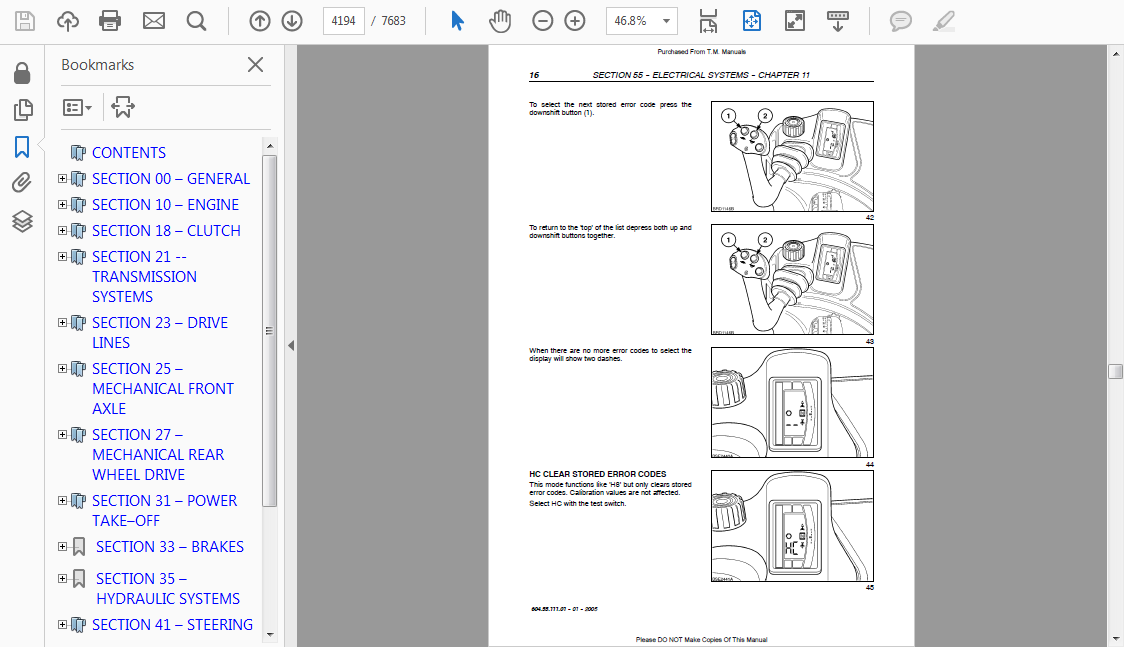Jump to SECTION 10 – ENGINE
This screenshot has width=1124, height=647.
(x=165, y=204)
